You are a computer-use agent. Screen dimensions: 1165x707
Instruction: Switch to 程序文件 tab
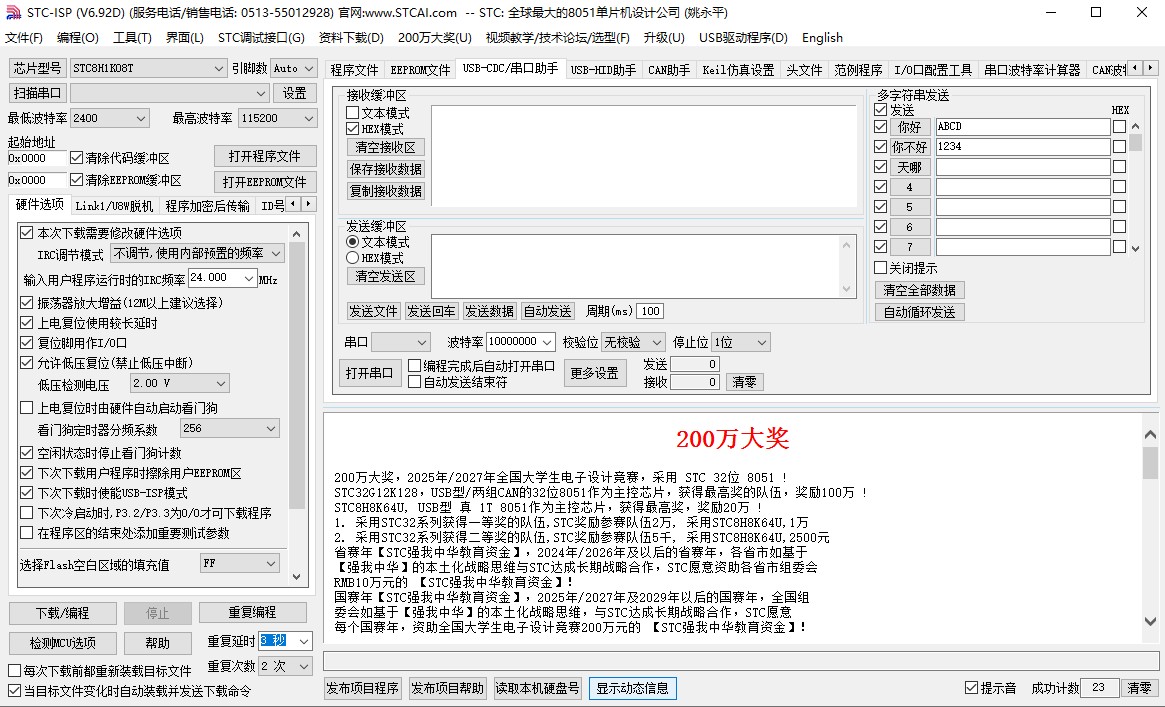354,70
